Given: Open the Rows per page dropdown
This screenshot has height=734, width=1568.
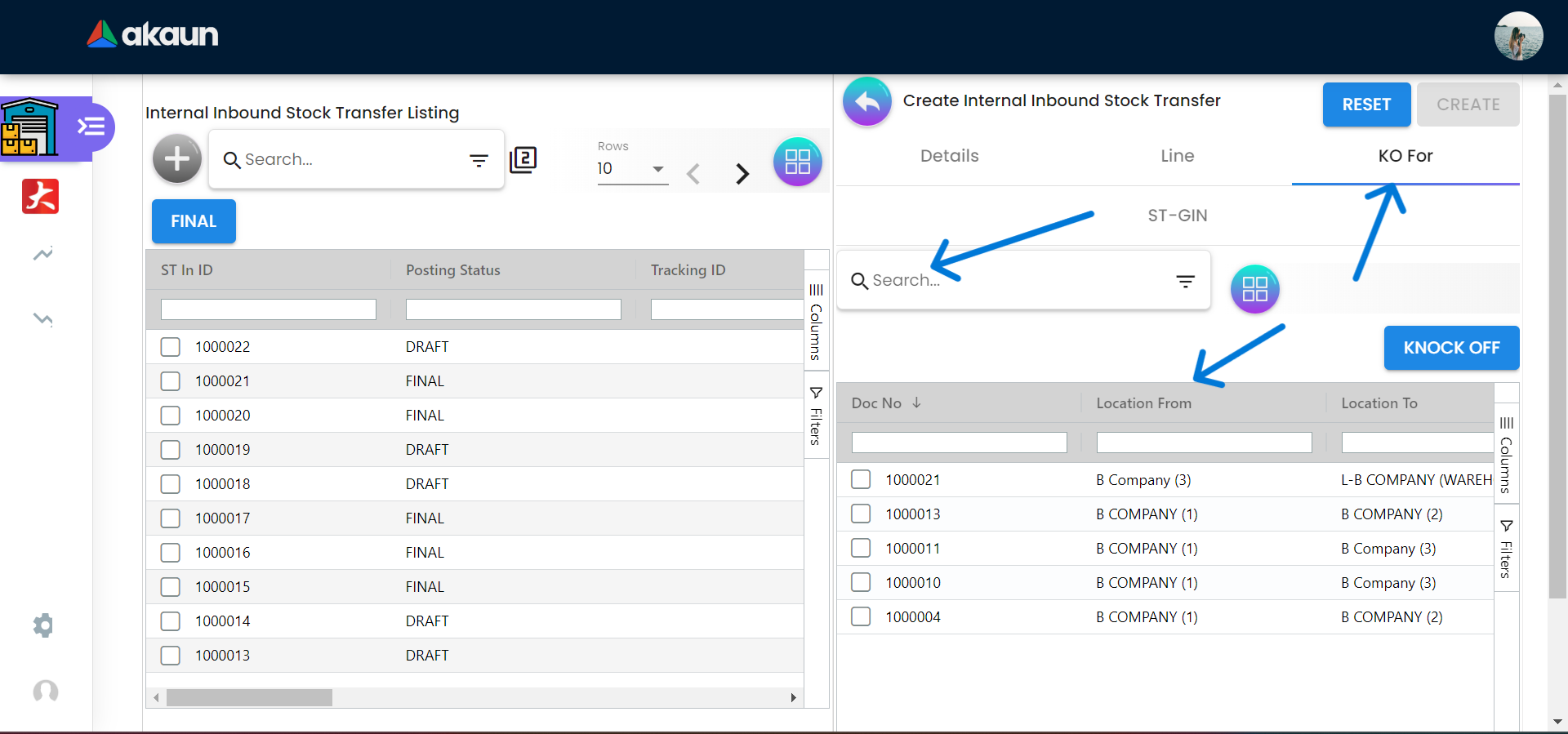Looking at the screenshot, I should (632, 169).
